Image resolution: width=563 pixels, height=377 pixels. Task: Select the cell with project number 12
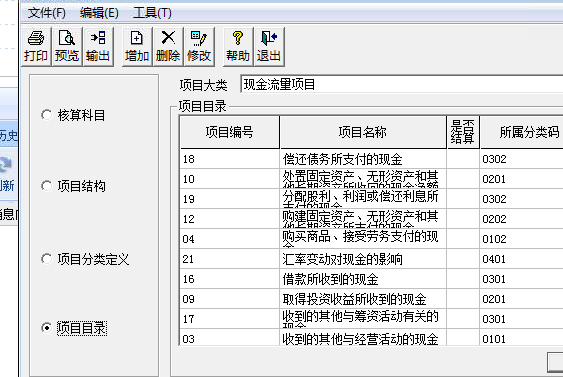click(x=230, y=219)
